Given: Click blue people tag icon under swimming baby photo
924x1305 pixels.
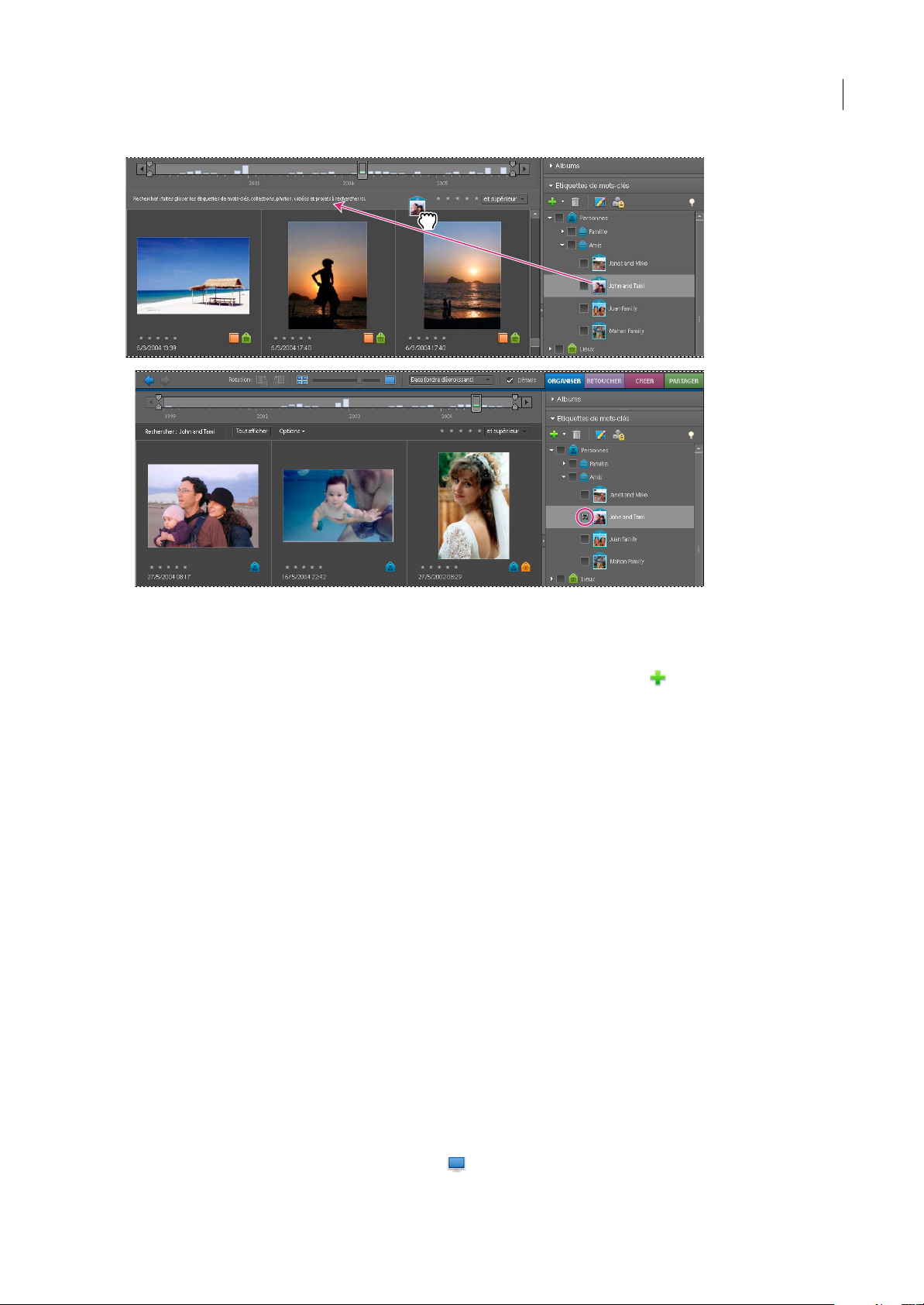Looking at the screenshot, I should [390, 567].
